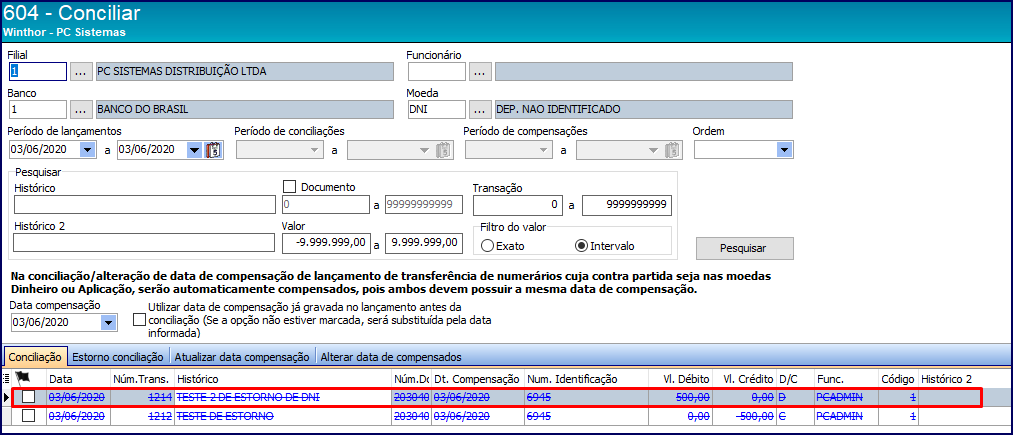1013x435 pixels.
Task: Click the Transação start field
Action: point(518,205)
